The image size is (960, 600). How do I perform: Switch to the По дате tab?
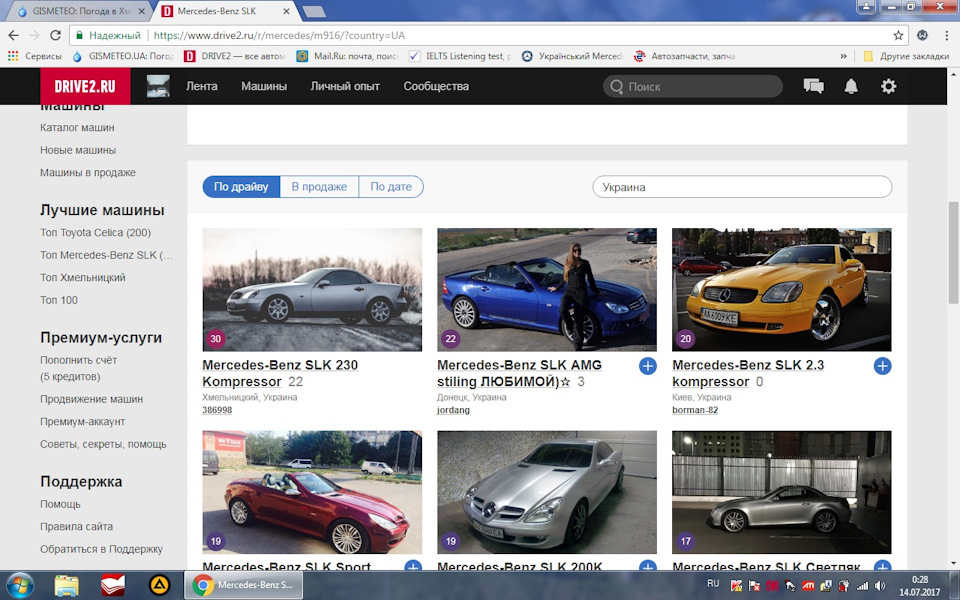(x=391, y=187)
